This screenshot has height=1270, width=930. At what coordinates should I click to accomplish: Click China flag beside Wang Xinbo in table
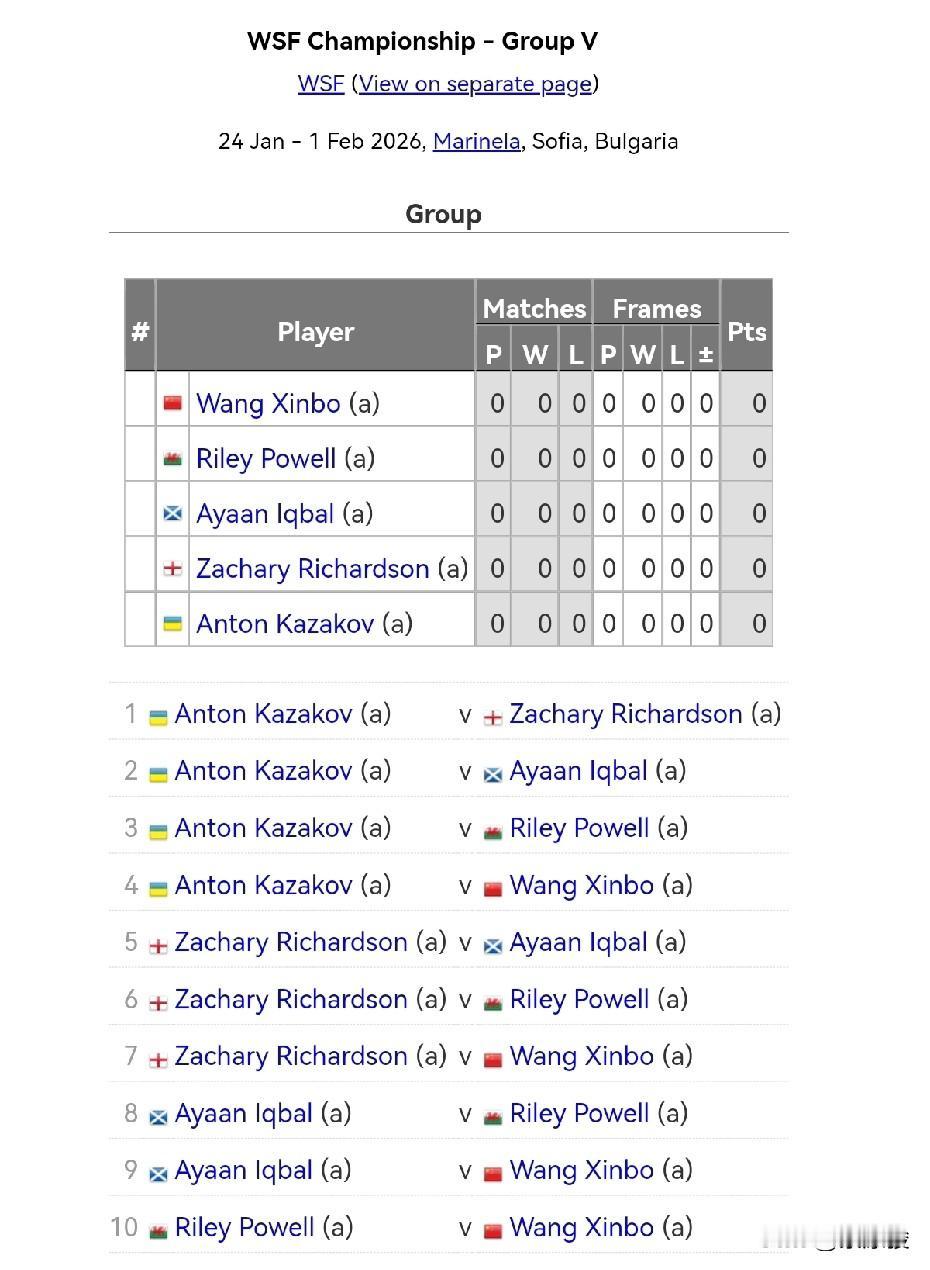(173, 404)
